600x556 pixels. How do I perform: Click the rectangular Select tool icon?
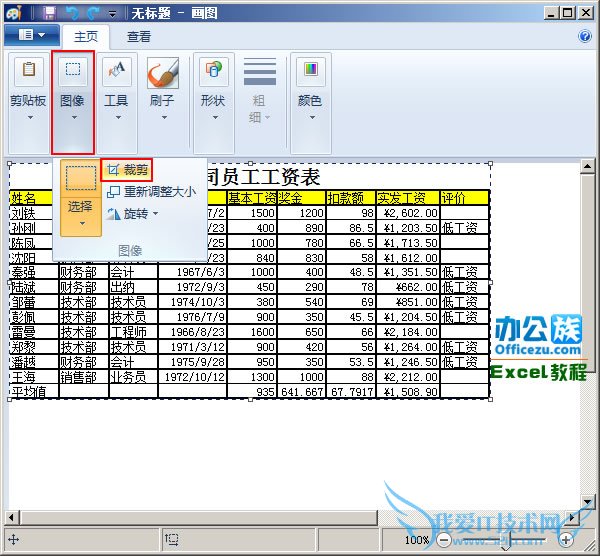click(80, 180)
